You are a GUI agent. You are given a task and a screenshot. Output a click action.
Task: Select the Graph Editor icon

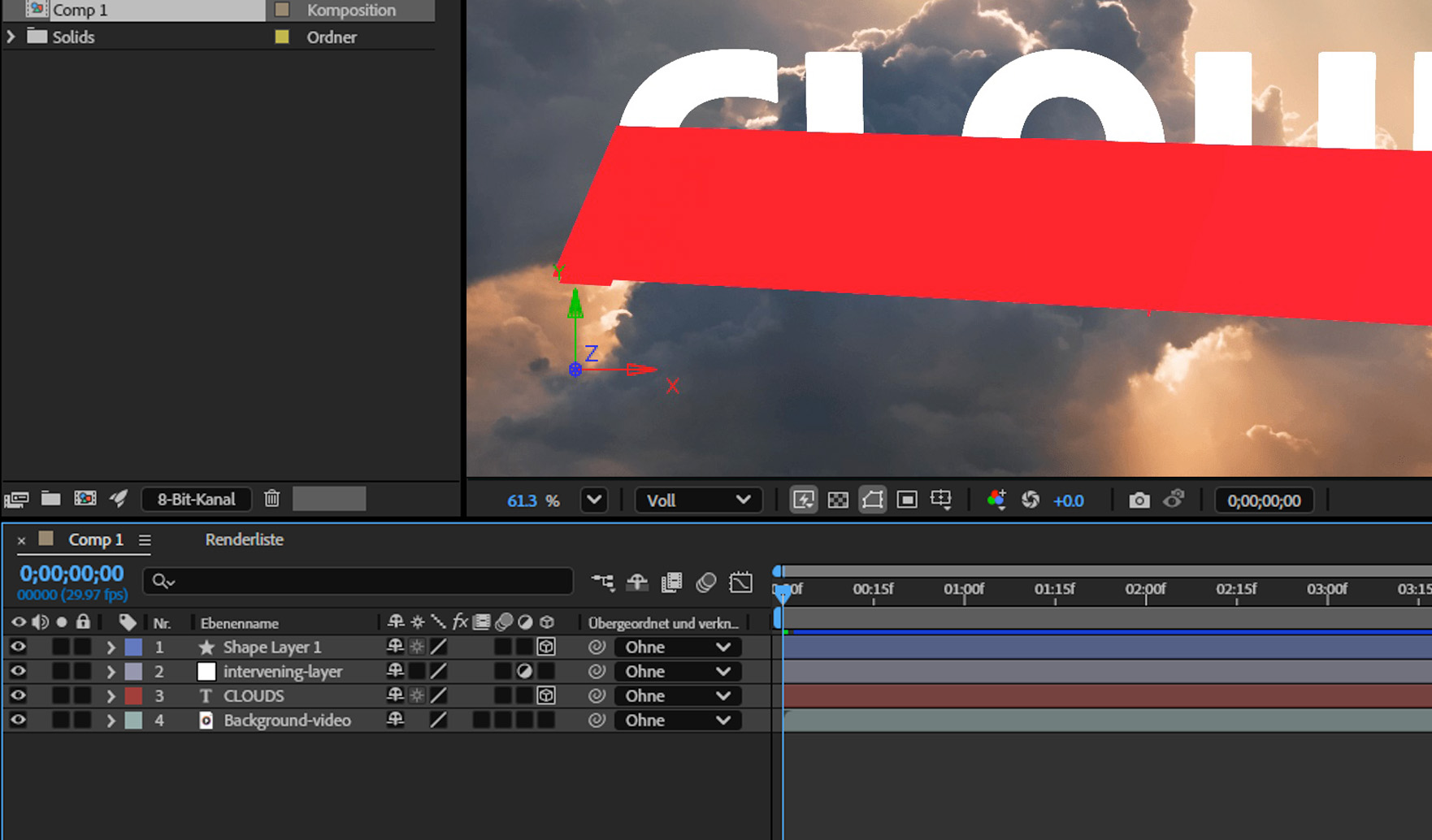741,582
